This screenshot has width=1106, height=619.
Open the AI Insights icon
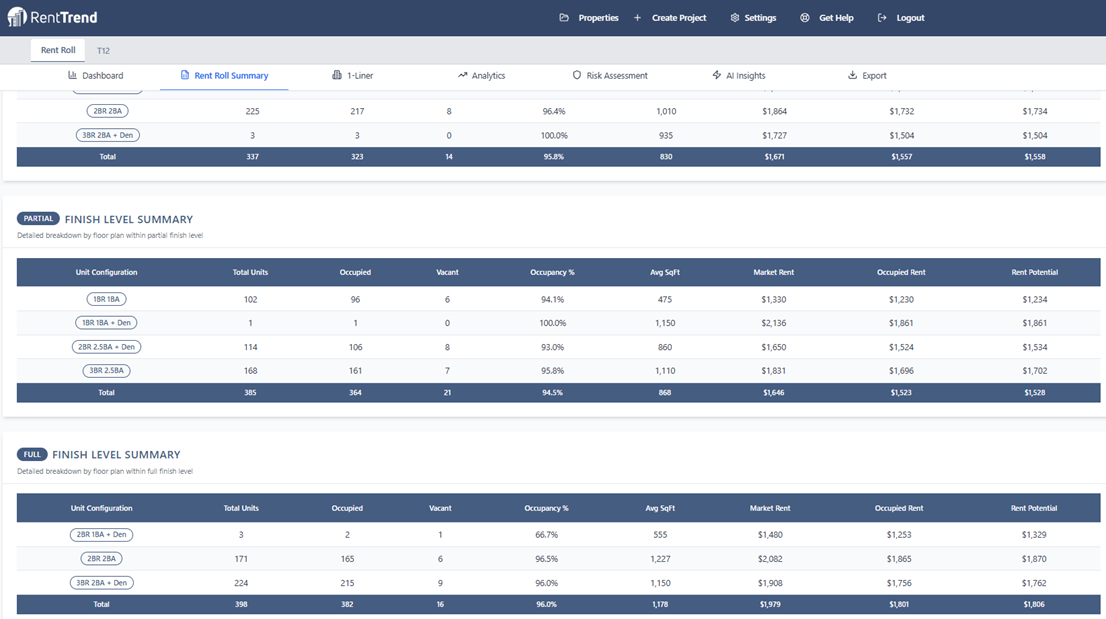click(715, 75)
